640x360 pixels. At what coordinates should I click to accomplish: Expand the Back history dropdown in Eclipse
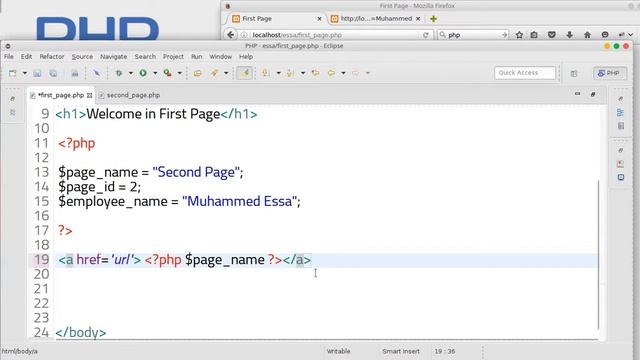[x=343, y=73]
